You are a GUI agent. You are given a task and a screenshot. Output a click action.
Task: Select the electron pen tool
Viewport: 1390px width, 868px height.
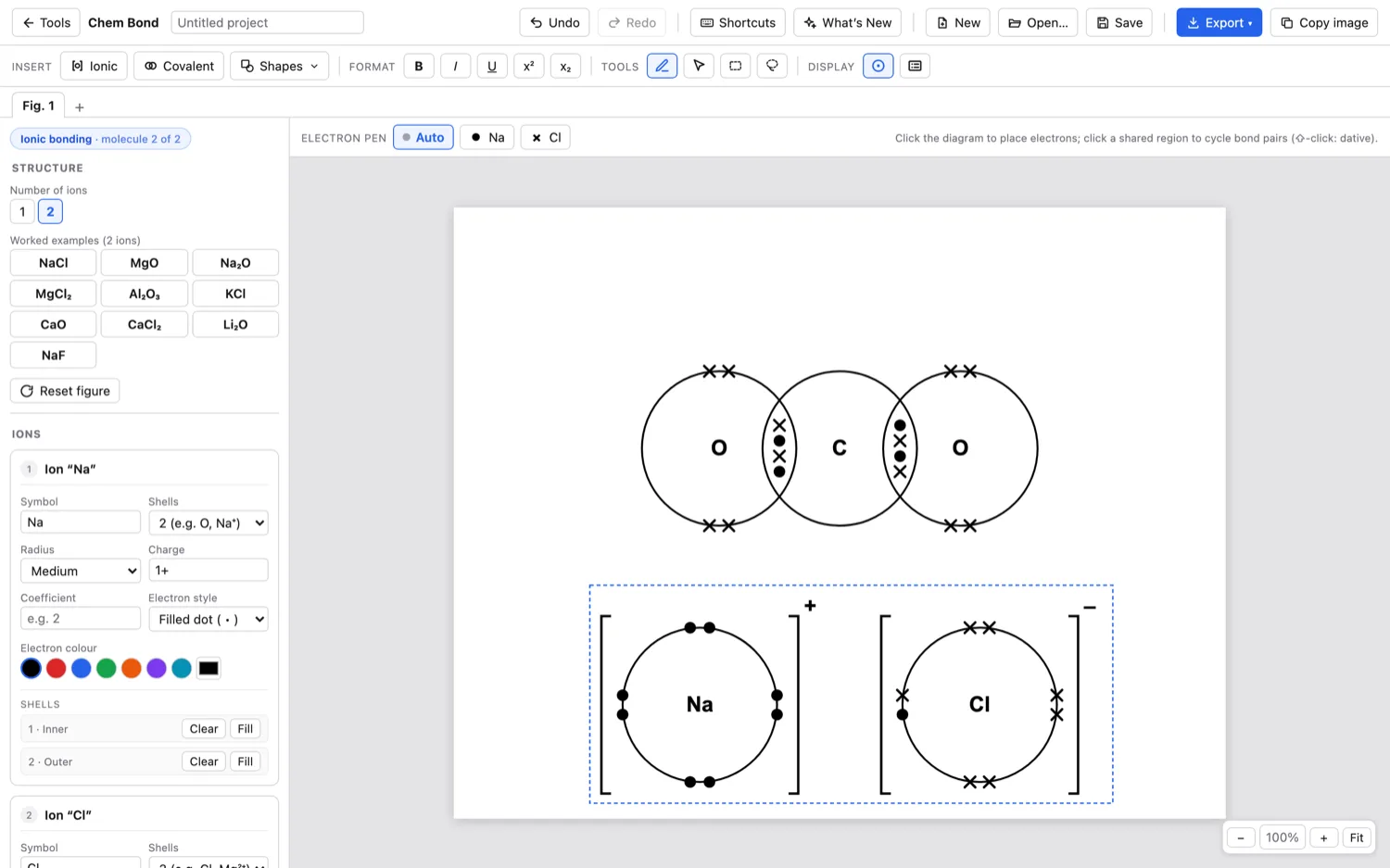coord(662,66)
